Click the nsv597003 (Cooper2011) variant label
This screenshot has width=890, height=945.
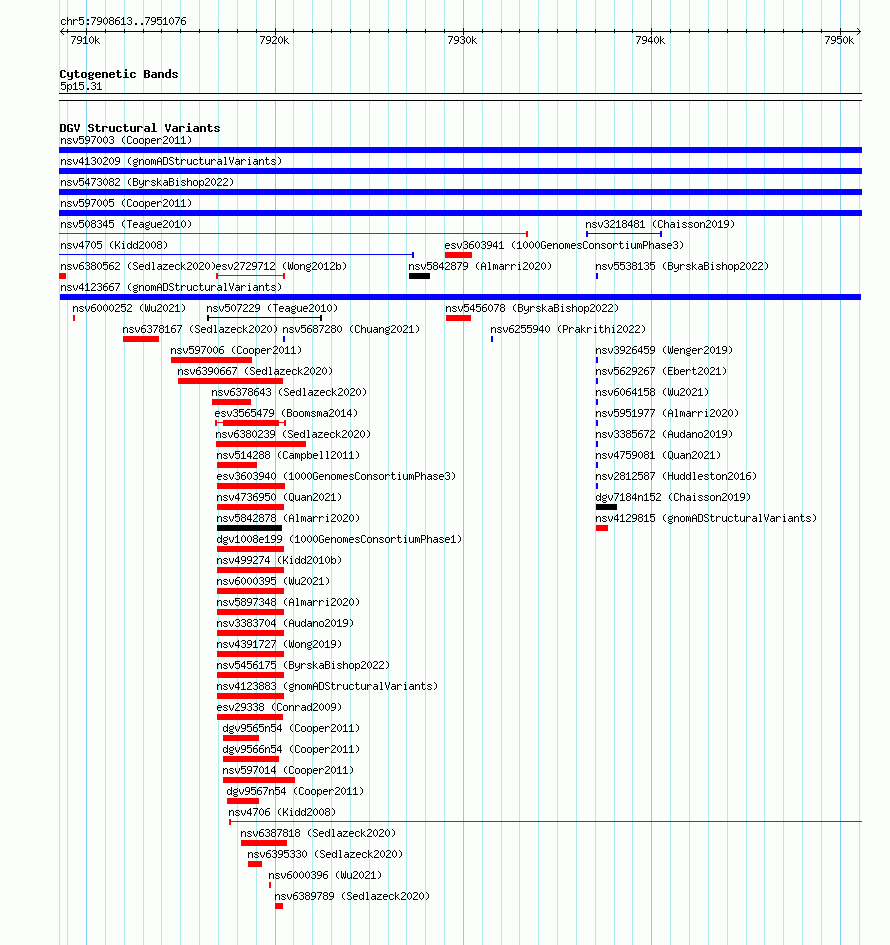coord(126,140)
